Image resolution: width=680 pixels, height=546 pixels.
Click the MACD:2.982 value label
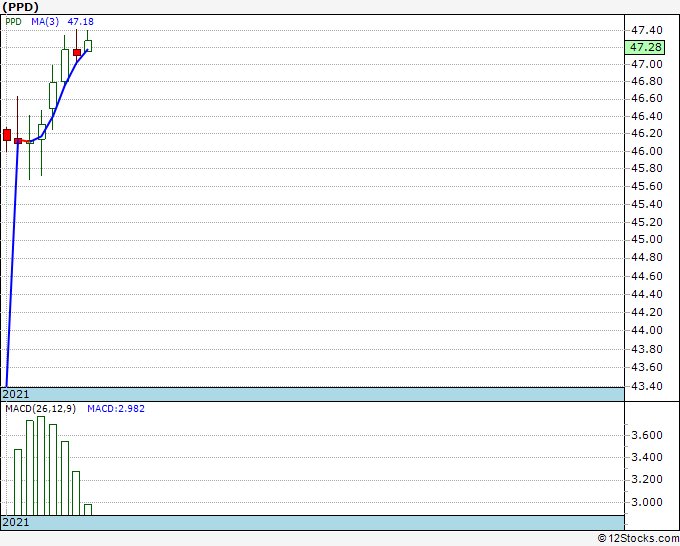click(x=116, y=409)
